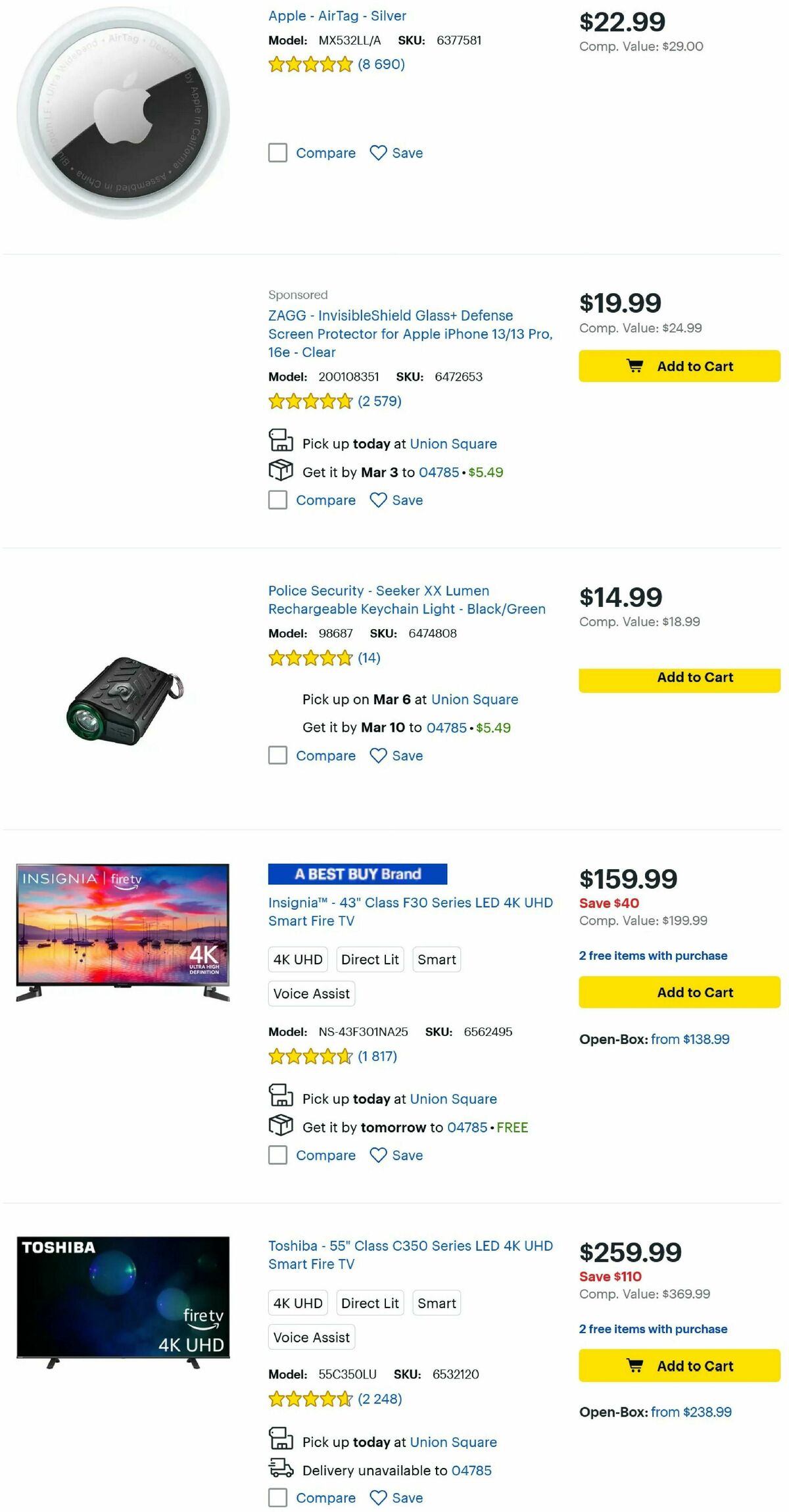Click the cart icon inside Toshiba Add to Cart
789x1512 pixels.
635,1365
